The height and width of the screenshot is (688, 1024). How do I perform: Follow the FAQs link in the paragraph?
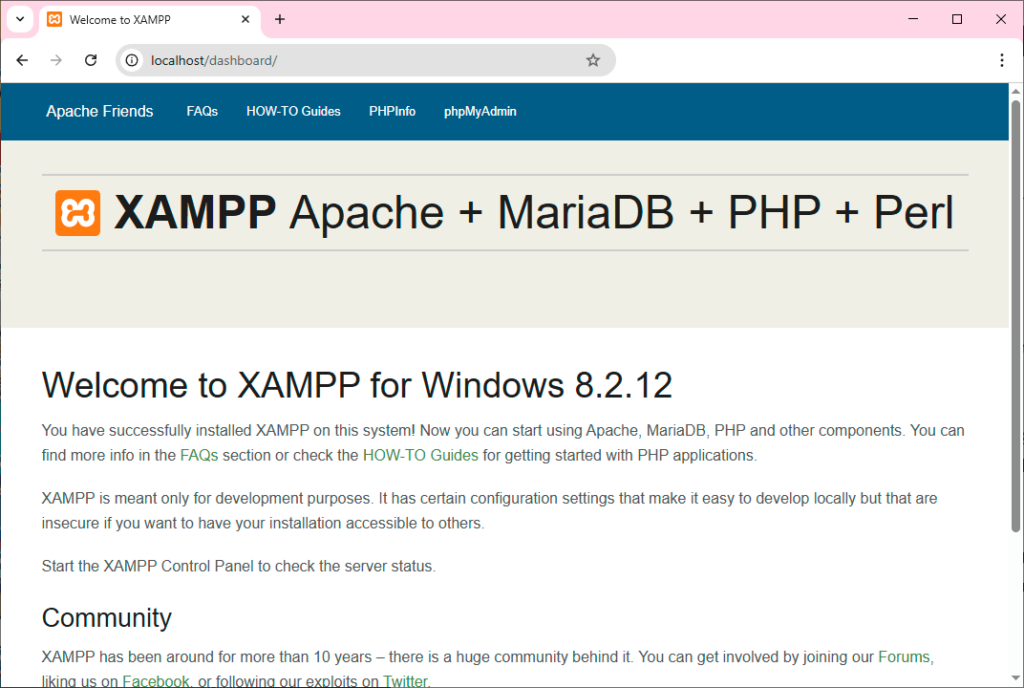pos(199,455)
